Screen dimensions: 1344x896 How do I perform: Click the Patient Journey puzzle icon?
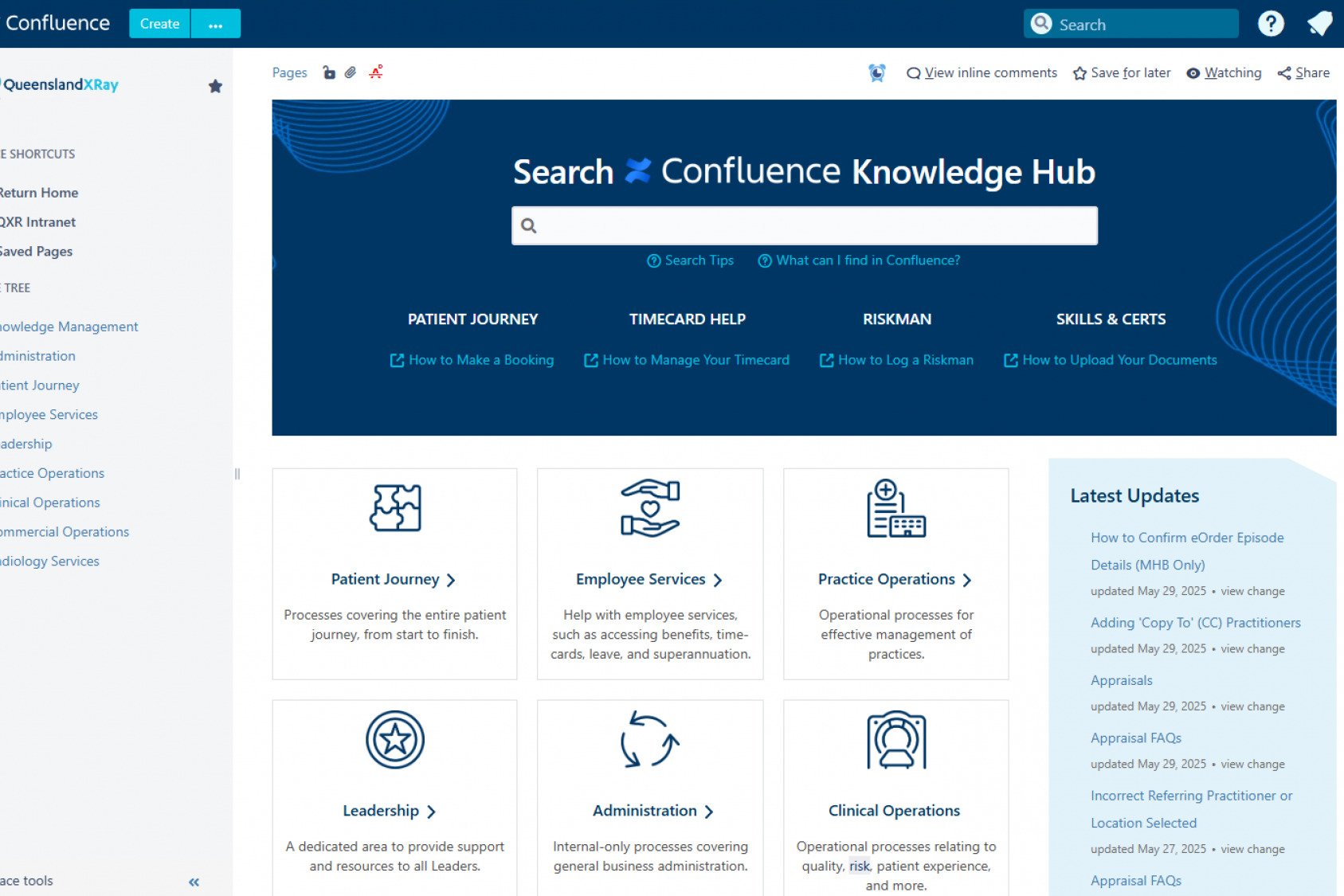(x=395, y=508)
